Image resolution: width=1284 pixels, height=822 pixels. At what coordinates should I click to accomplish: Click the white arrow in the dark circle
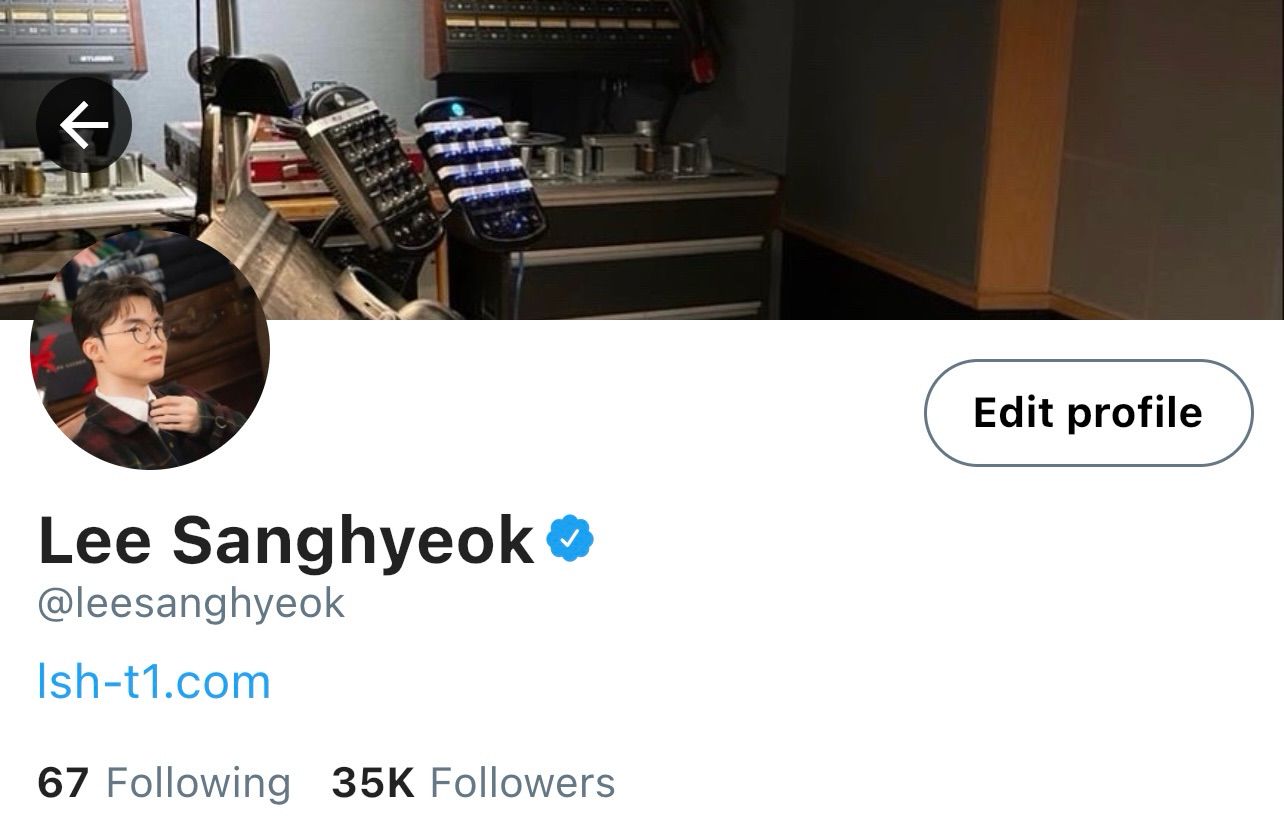tap(84, 125)
